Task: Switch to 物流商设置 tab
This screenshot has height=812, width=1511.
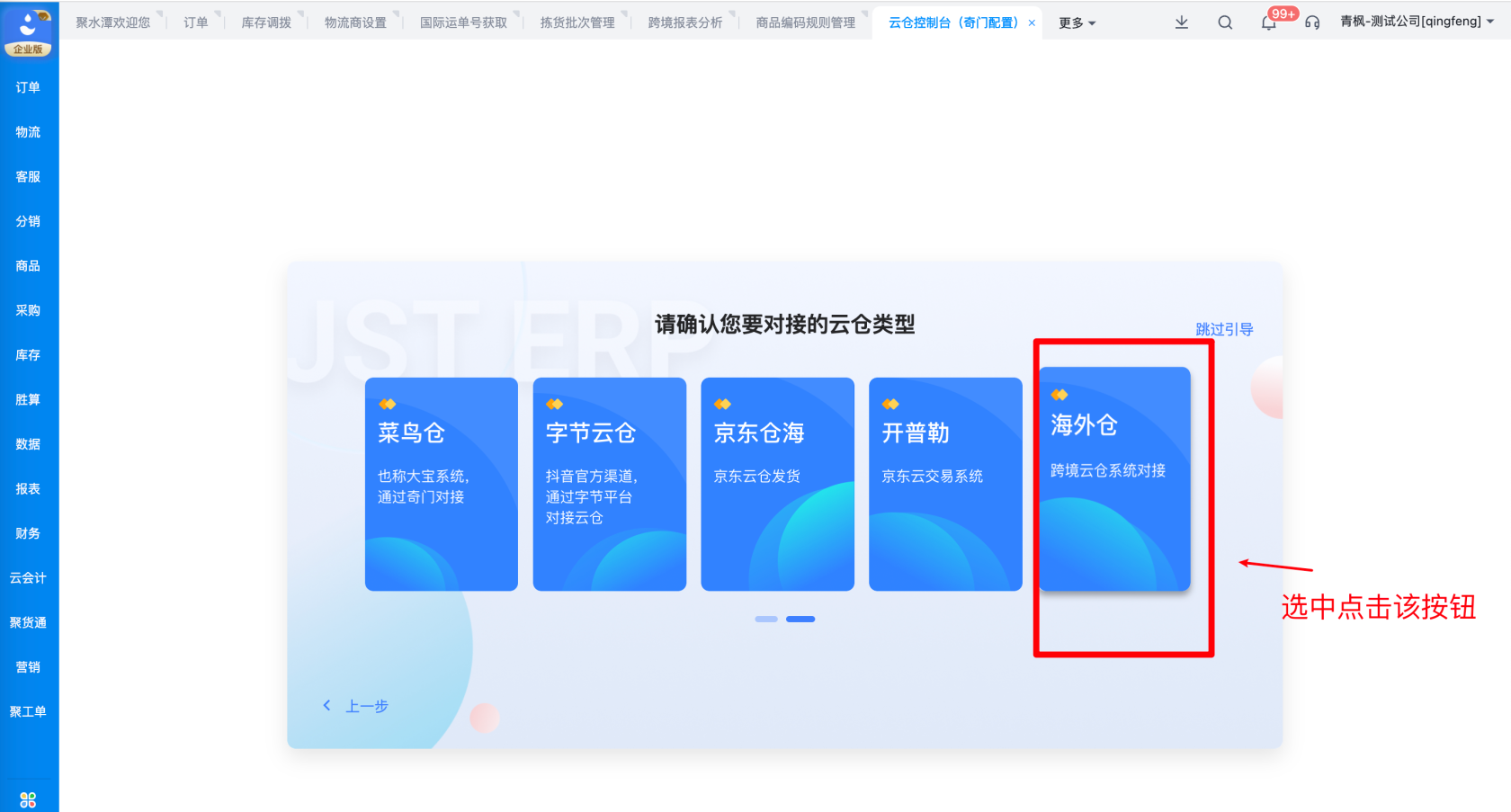Action: click(x=355, y=22)
